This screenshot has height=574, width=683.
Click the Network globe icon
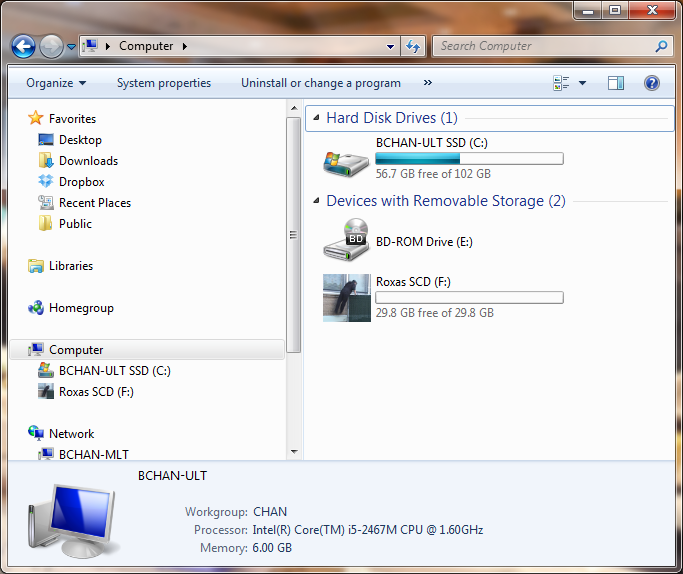click(x=36, y=433)
